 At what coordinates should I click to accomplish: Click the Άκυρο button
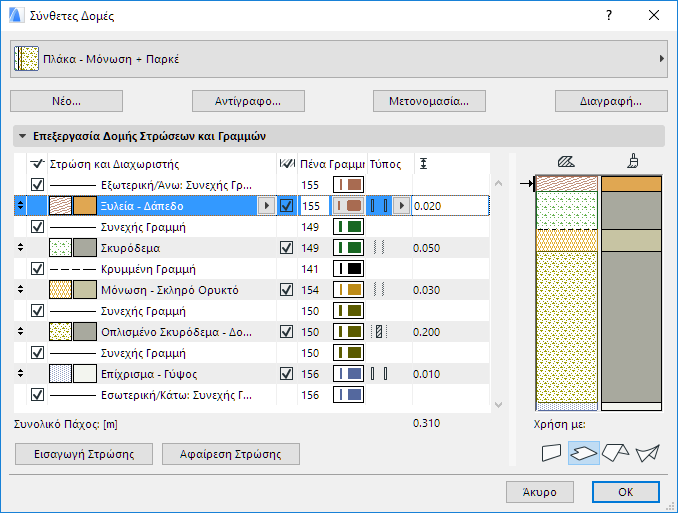tap(540, 492)
